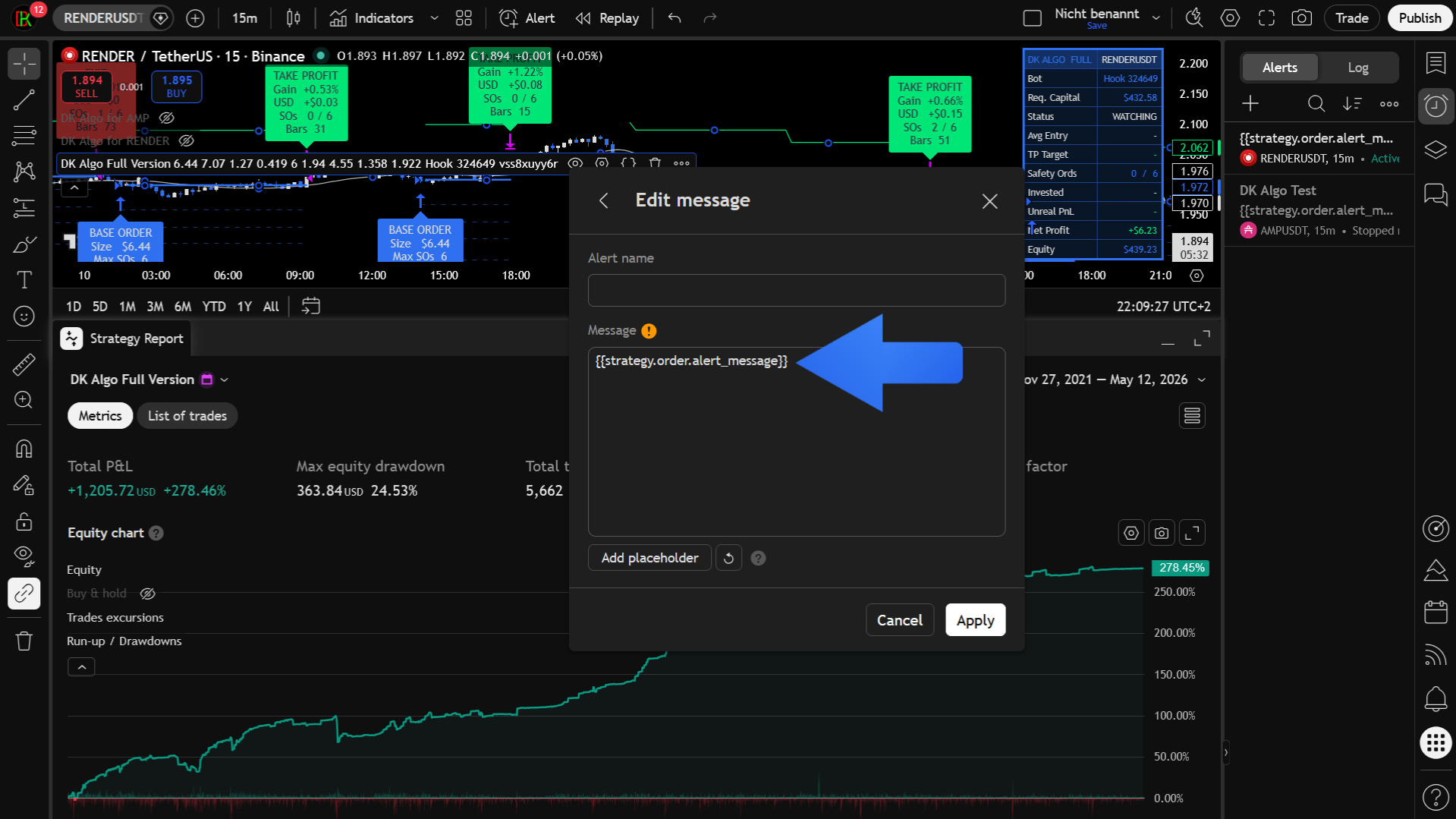Select the measure ruler tool
The width and height of the screenshot is (1456, 819).
click(x=24, y=364)
